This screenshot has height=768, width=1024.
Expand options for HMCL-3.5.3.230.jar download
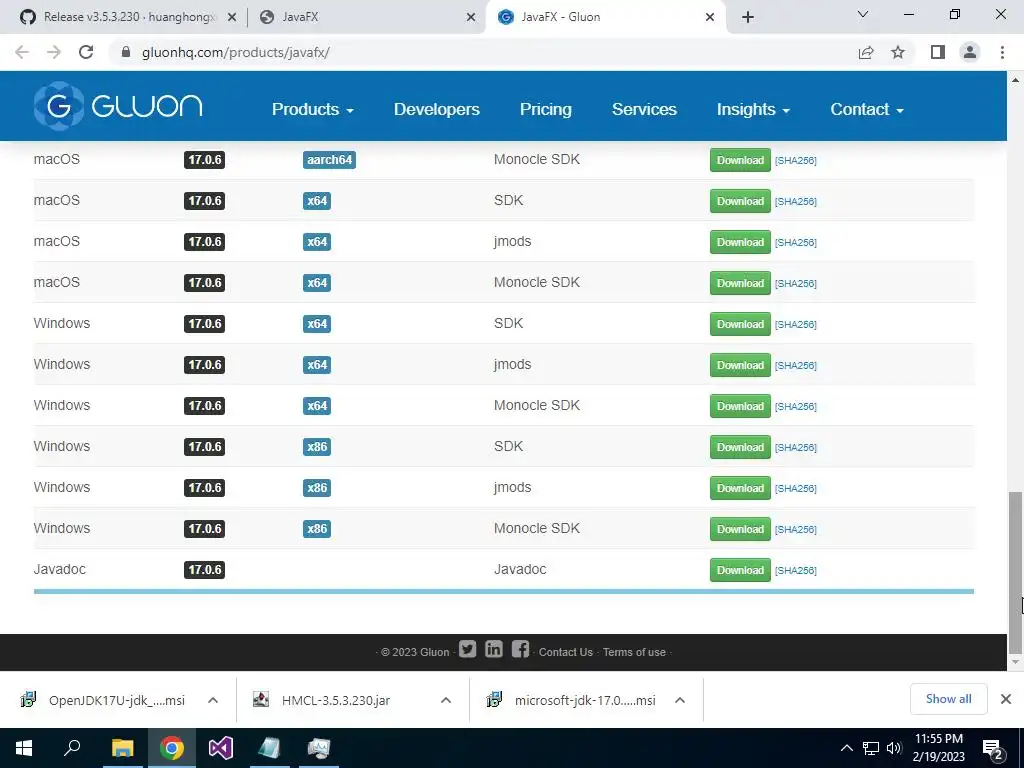pos(446,700)
